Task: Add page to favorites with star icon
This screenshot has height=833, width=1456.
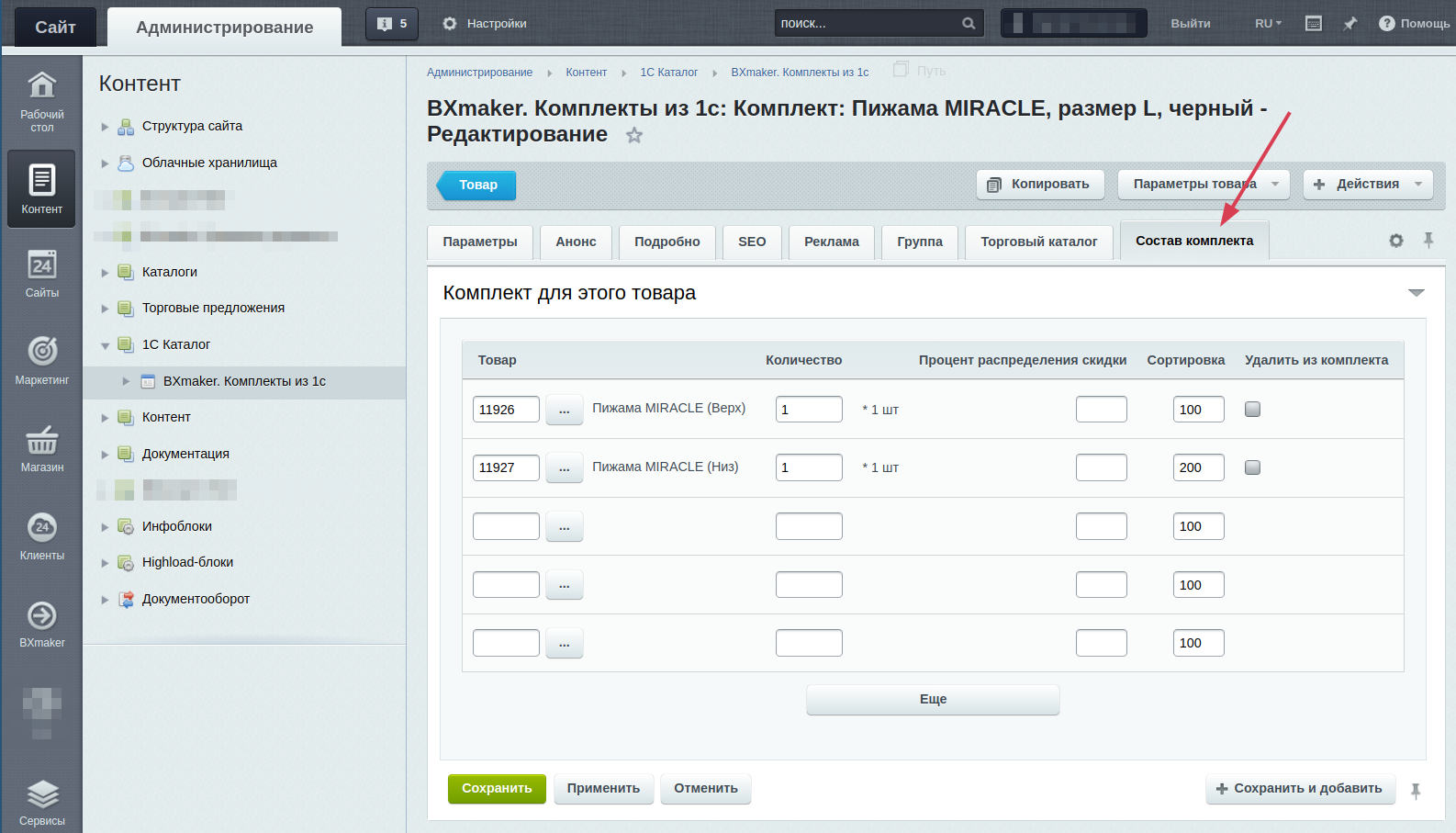Action: [634, 136]
